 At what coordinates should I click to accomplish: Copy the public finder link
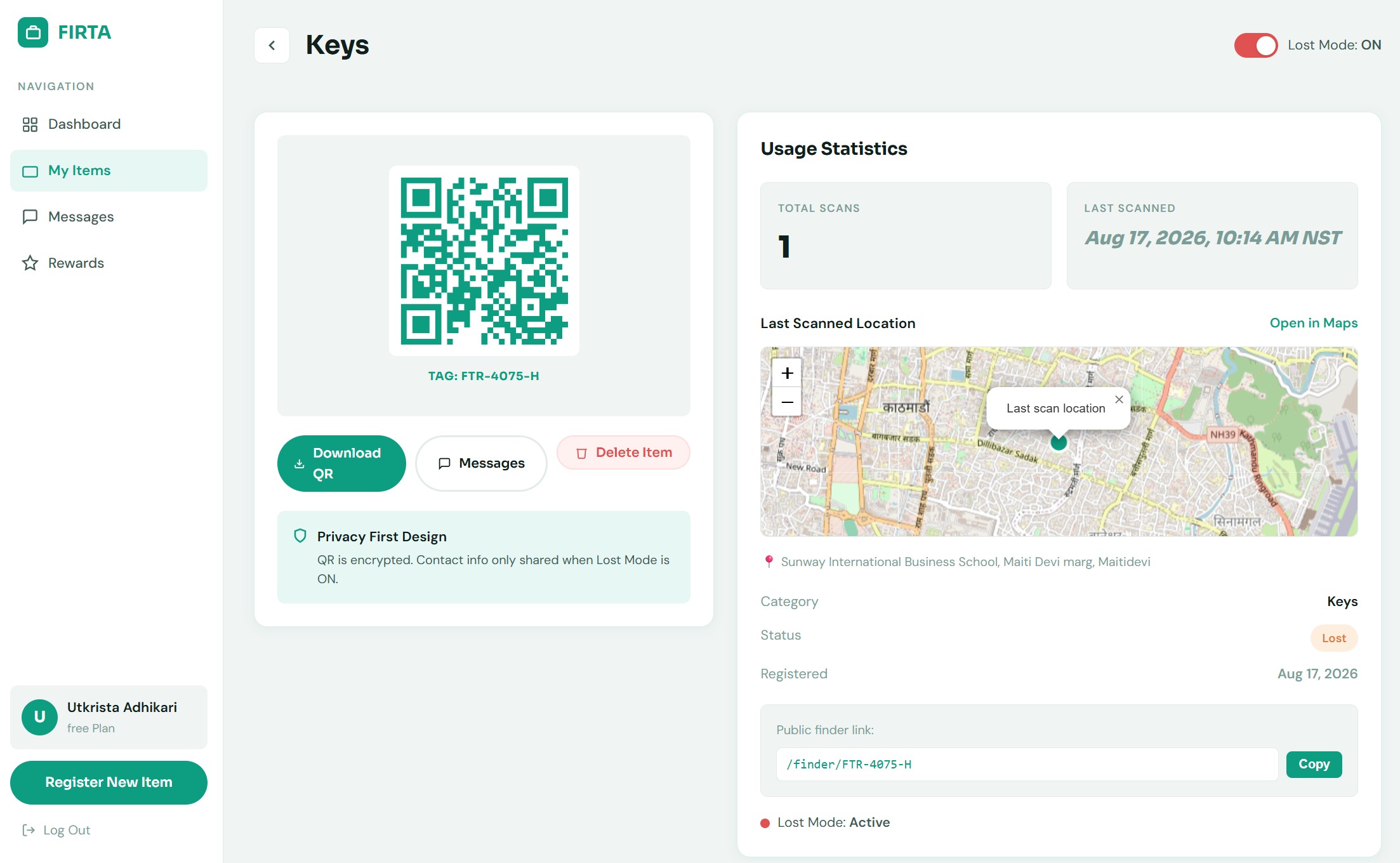coord(1314,765)
